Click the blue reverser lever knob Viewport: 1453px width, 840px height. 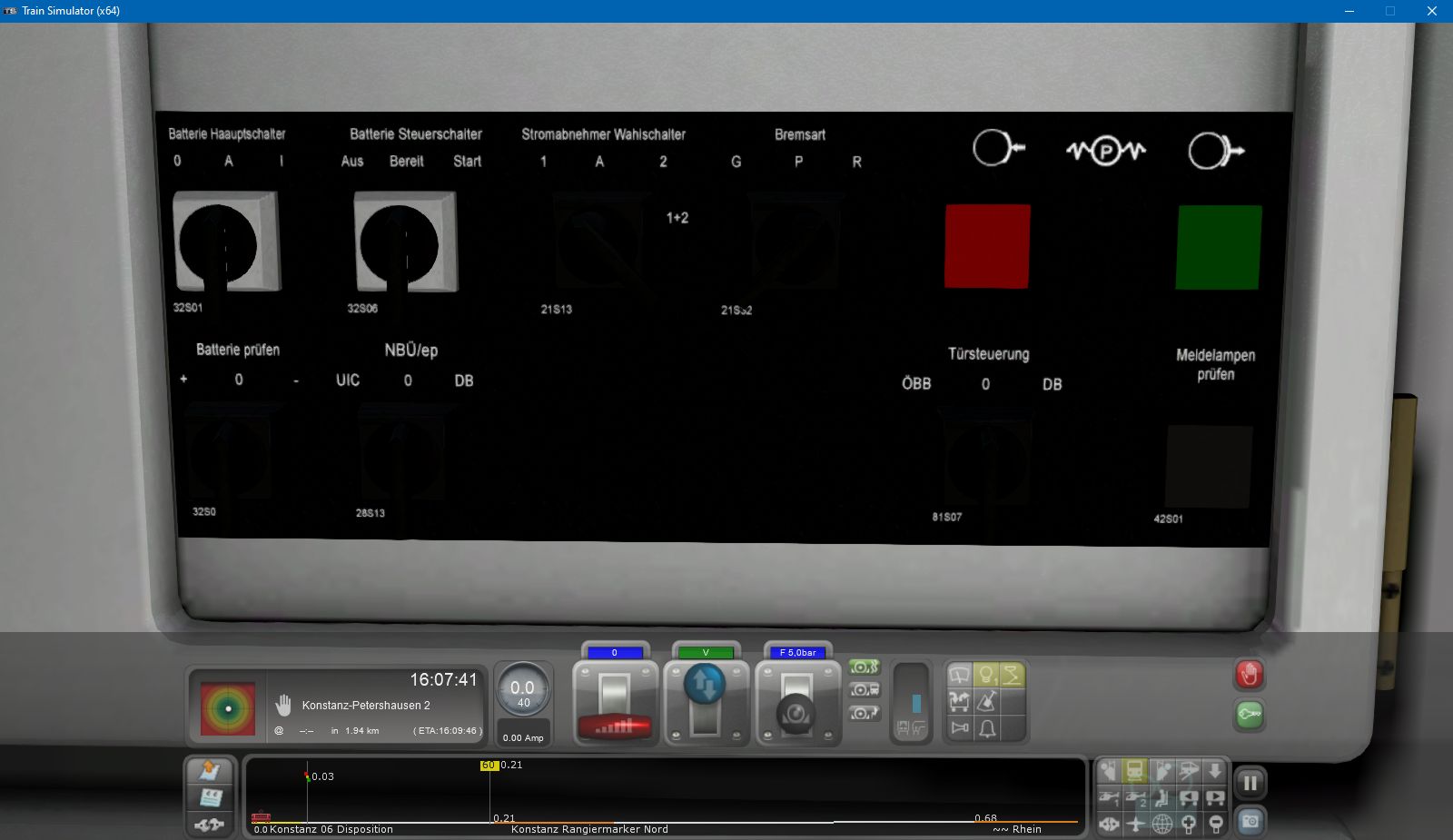tap(705, 683)
